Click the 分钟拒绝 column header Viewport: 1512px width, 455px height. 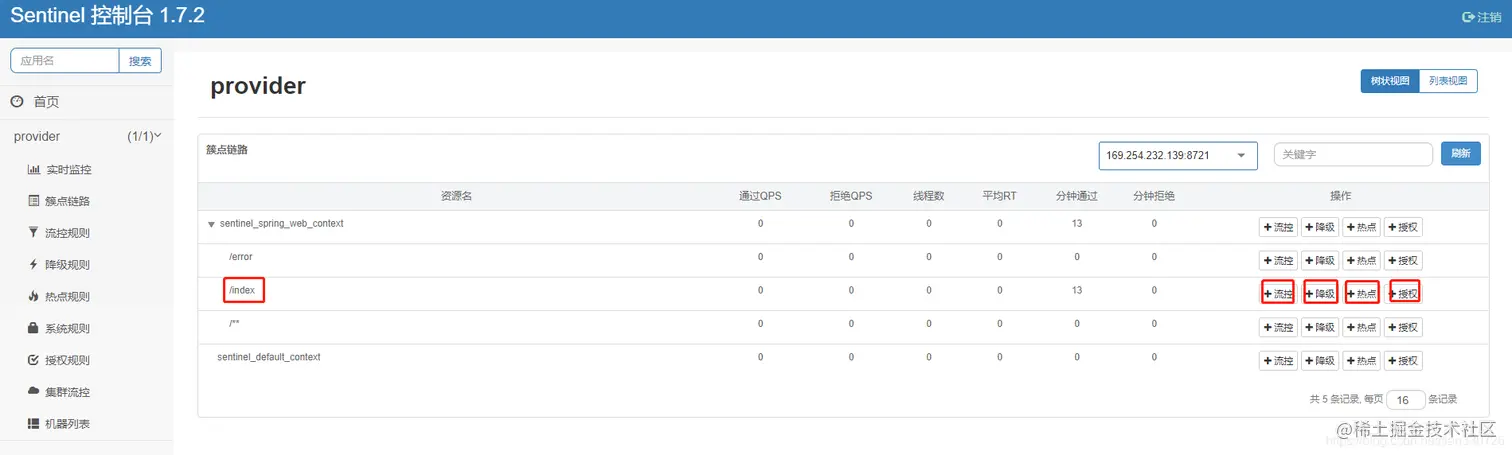point(1153,196)
